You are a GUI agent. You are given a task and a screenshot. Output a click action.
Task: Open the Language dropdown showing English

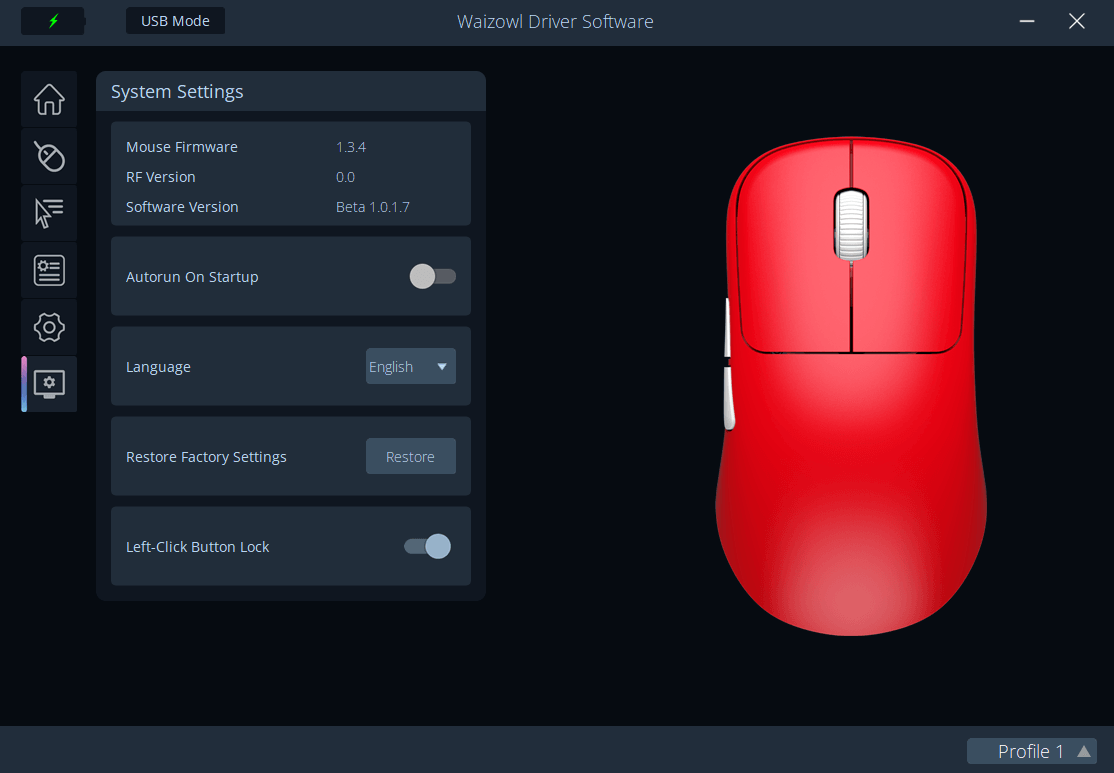411,367
